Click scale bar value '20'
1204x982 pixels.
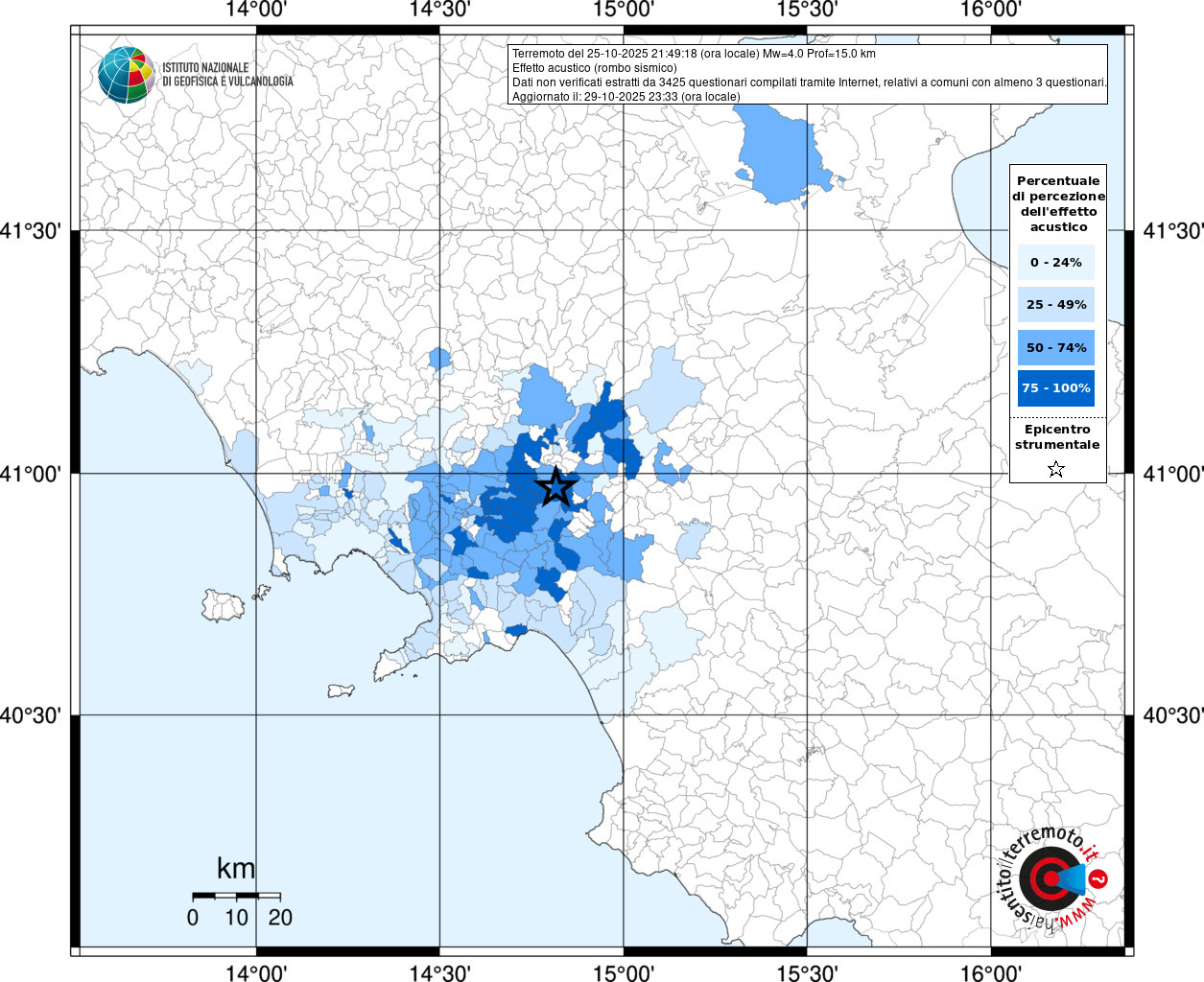click(x=280, y=917)
